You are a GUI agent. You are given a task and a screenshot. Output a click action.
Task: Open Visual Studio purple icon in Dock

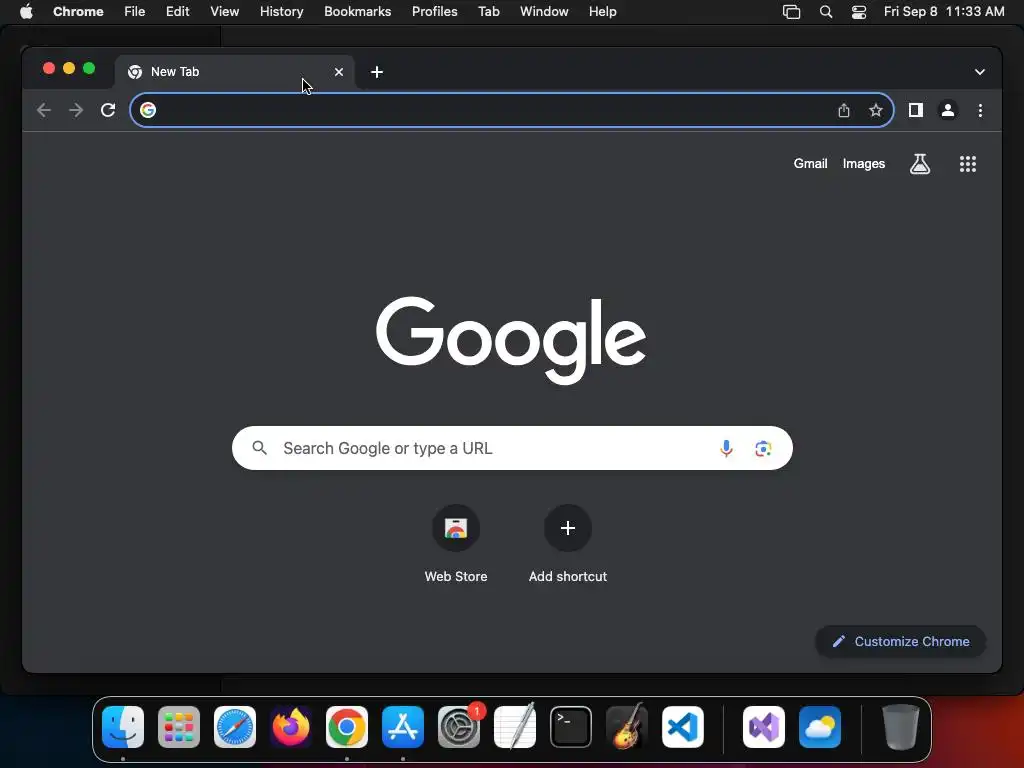point(763,727)
